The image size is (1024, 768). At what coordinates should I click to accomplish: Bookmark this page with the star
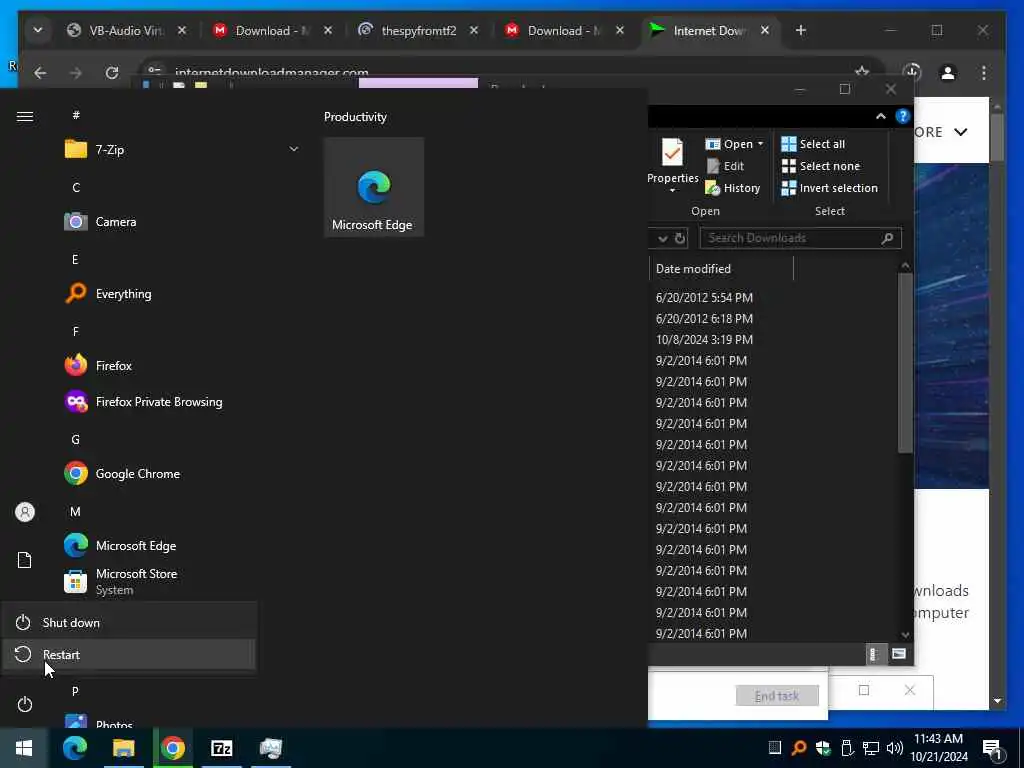(862, 71)
